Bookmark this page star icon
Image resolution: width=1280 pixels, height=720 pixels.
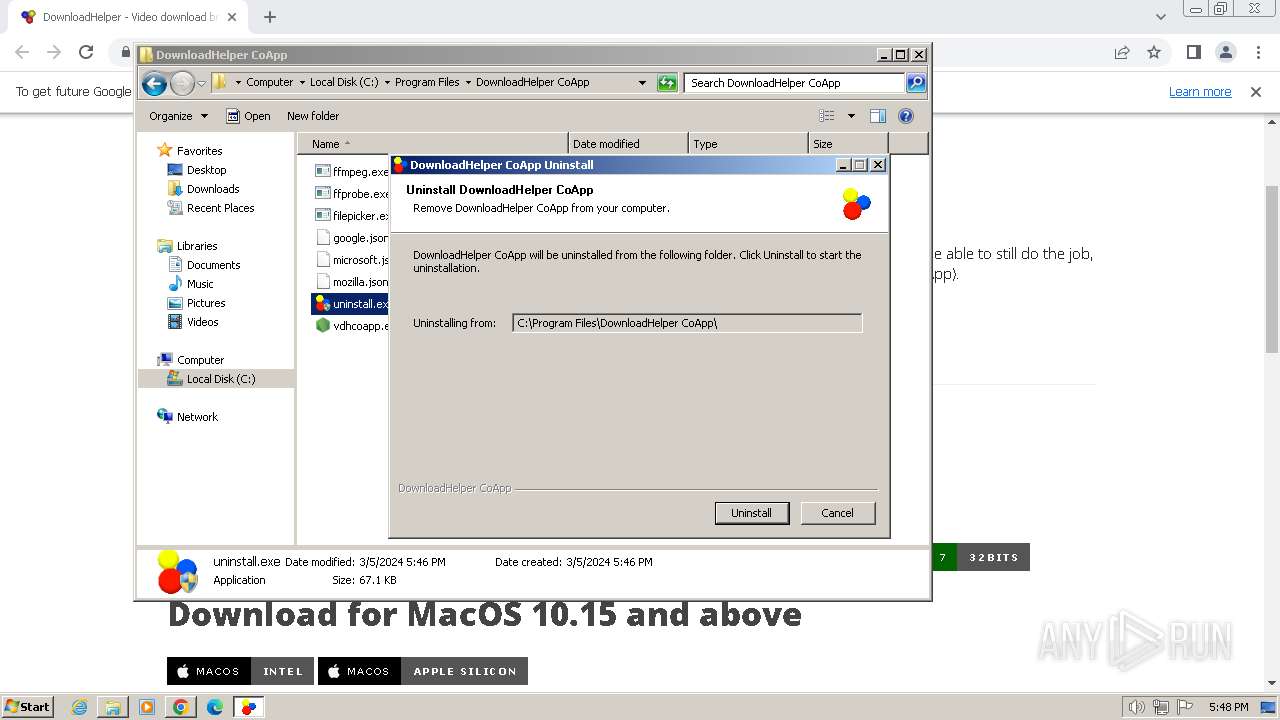pyautogui.click(x=1154, y=52)
